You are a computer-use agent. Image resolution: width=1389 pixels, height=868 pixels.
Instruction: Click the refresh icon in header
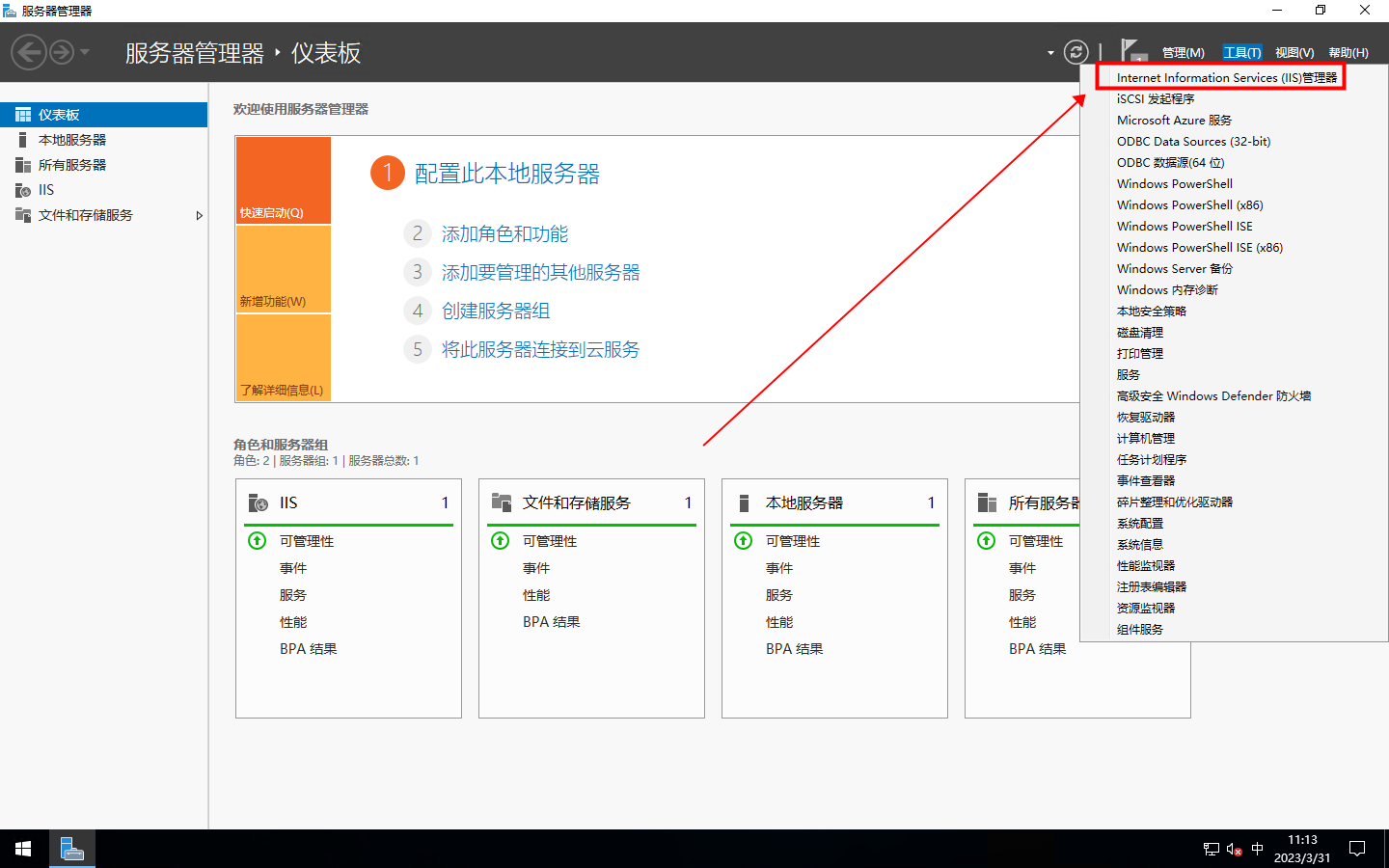[1076, 52]
